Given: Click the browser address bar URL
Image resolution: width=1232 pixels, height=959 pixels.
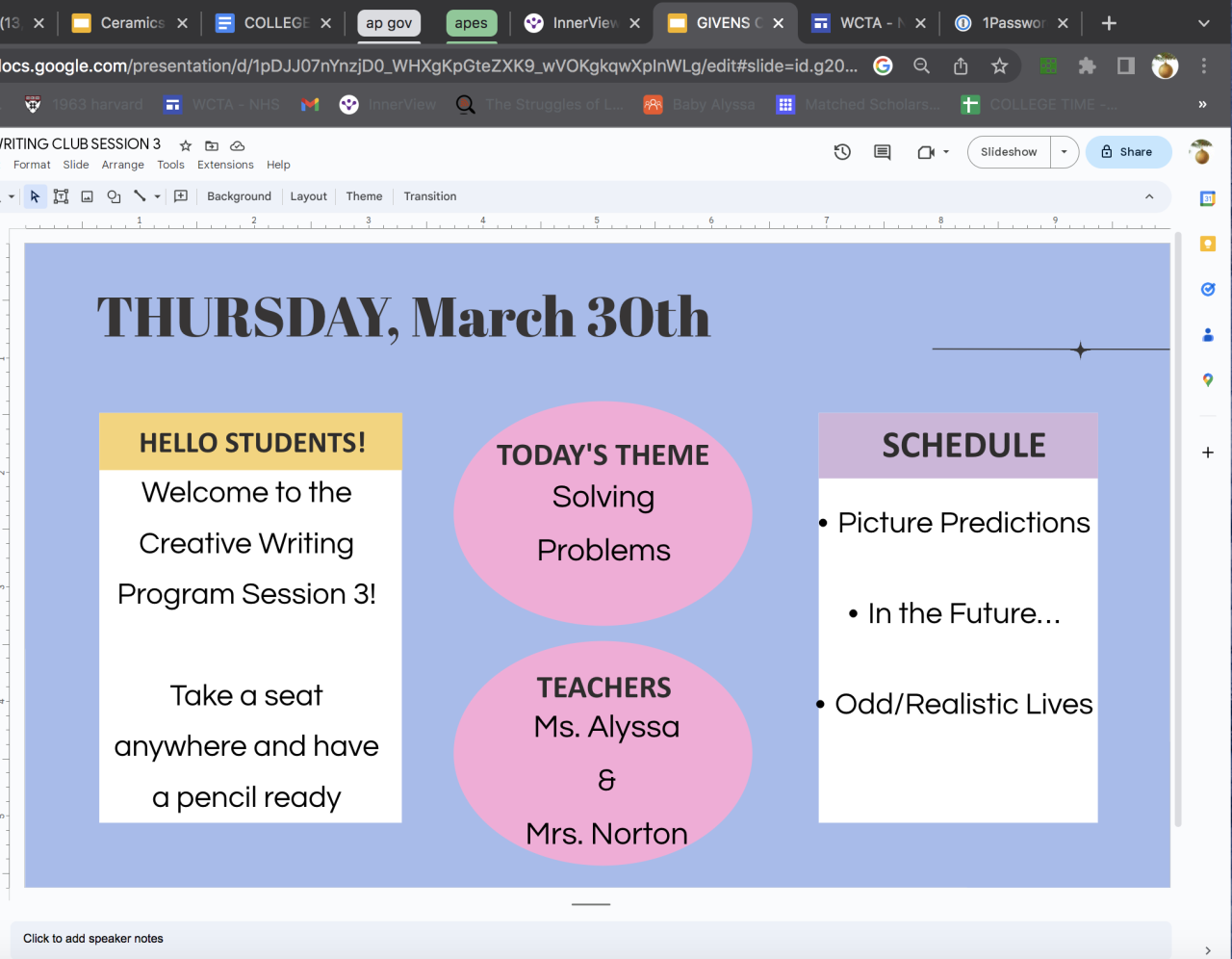Looking at the screenshot, I should click(428, 65).
